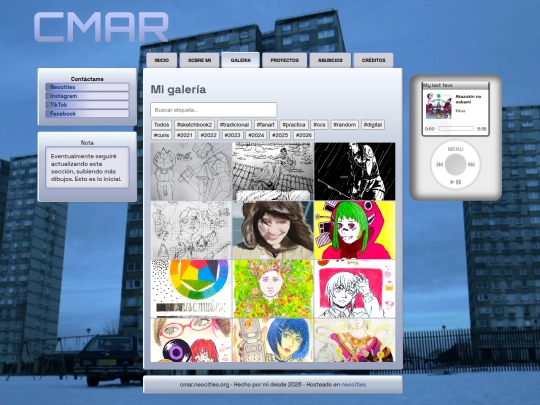The width and height of the screenshot is (540, 405).
Task: Skip to previous track on iPod wheel
Action: (439, 165)
